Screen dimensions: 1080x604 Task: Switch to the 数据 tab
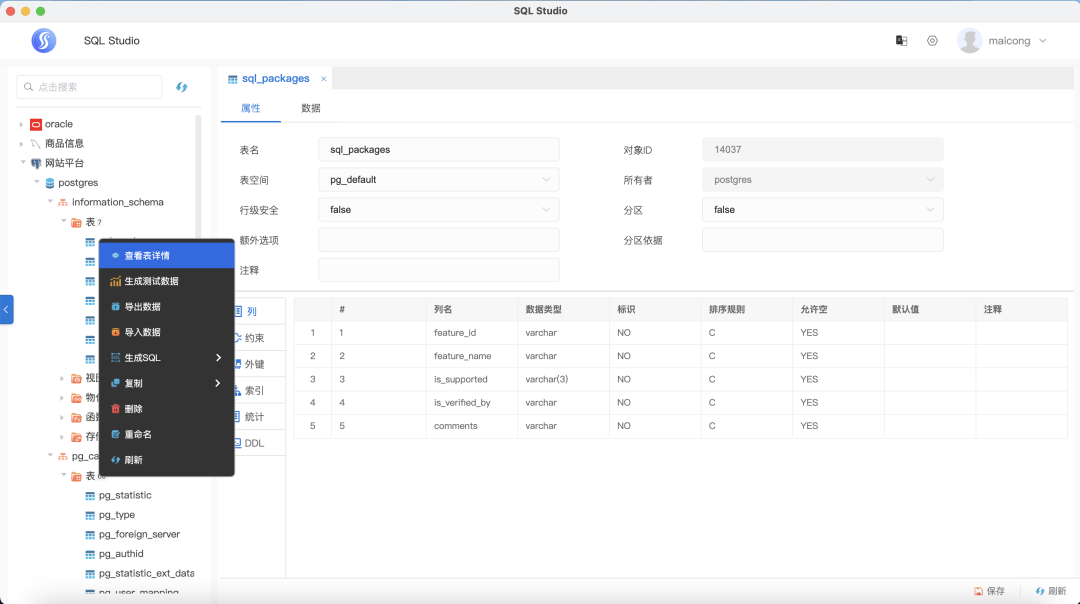coord(311,108)
